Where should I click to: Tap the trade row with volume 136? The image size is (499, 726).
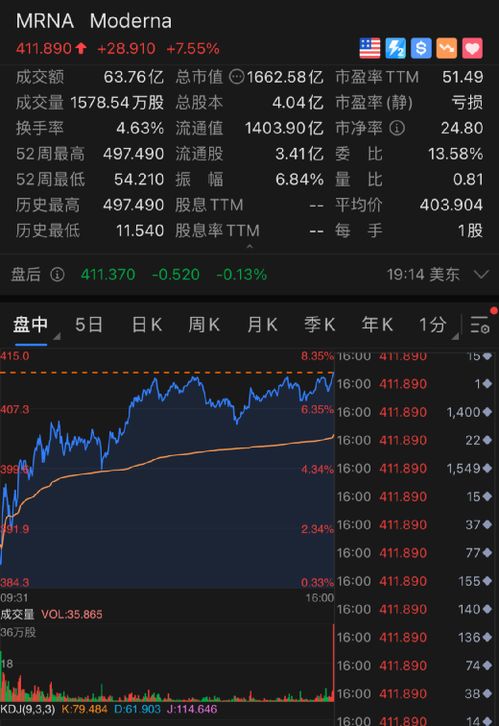point(414,638)
